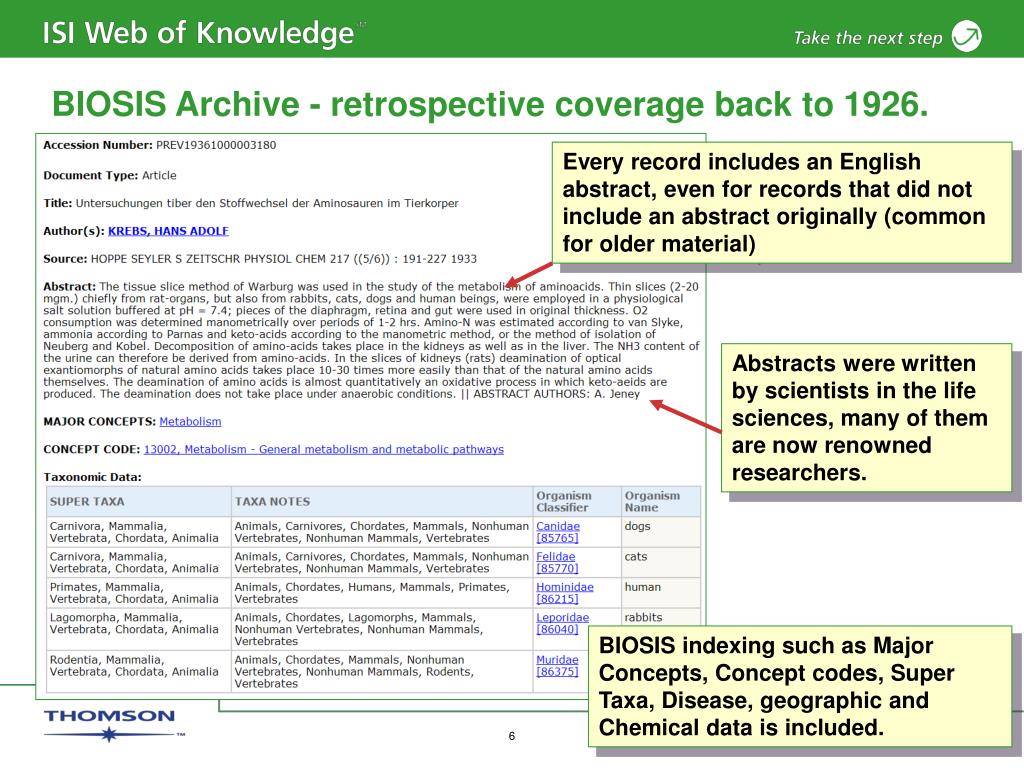Click the Taxonomic Data label
The image size is (1024, 768).
click(x=92, y=477)
